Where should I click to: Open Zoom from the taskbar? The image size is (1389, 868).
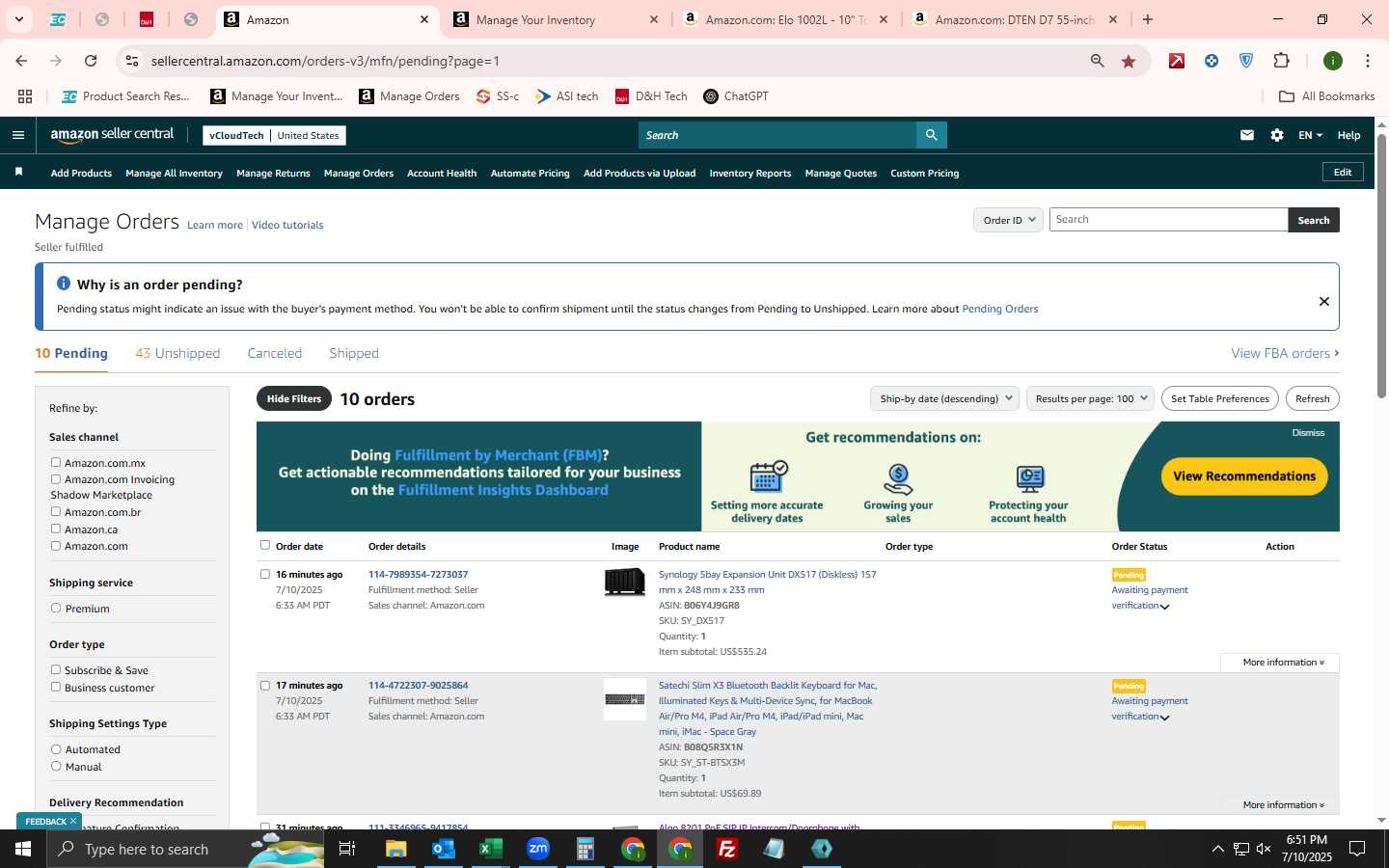[538, 849]
